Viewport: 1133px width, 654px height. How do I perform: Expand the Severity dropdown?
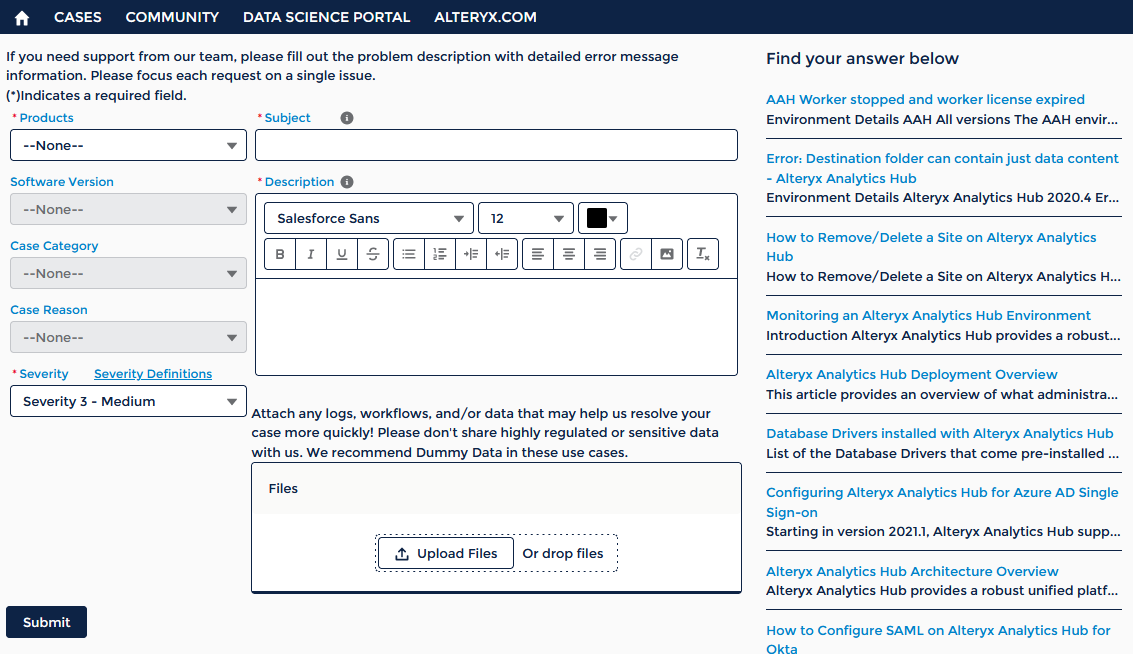tap(128, 401)
